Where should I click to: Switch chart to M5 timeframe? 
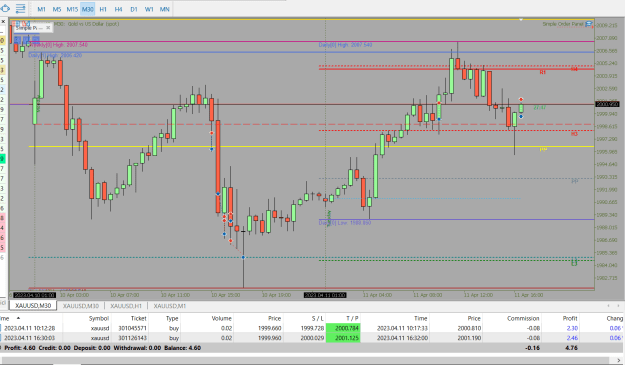pyautogui.click(x=57, y=9)
